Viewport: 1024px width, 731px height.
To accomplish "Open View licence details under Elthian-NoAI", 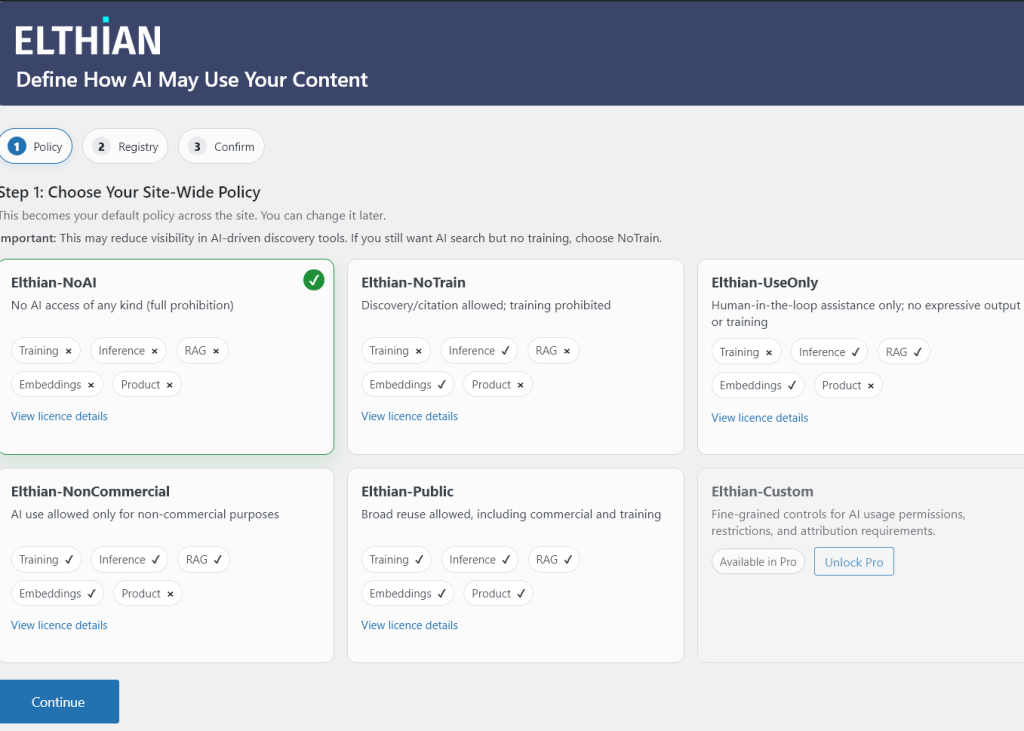I will [59, 416].
